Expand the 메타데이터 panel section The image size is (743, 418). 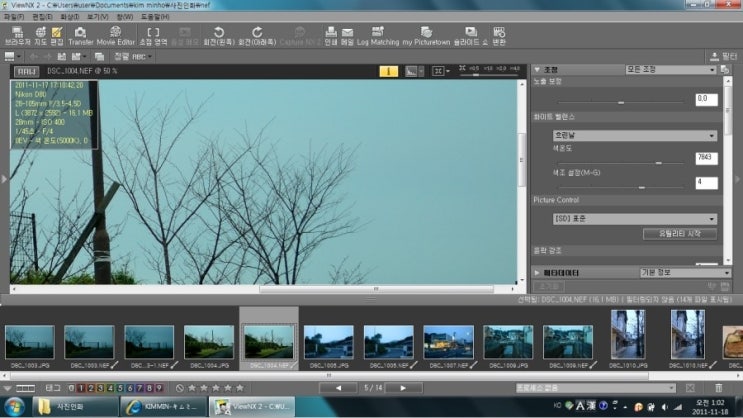coord(537,271)
